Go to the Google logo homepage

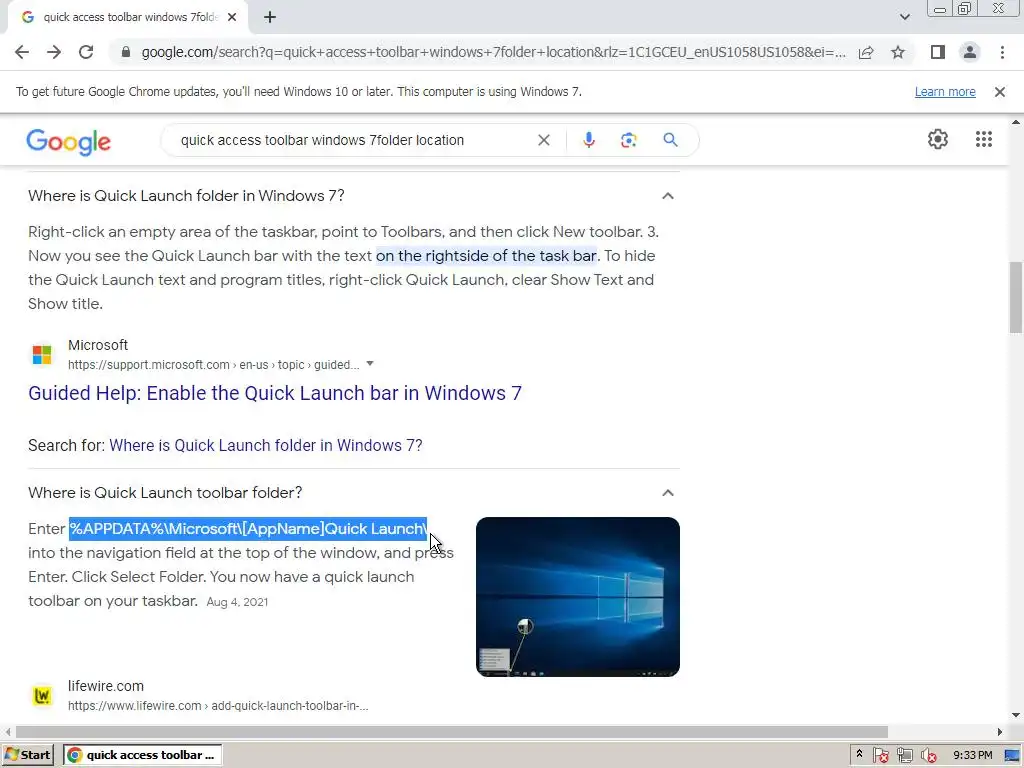69,142
